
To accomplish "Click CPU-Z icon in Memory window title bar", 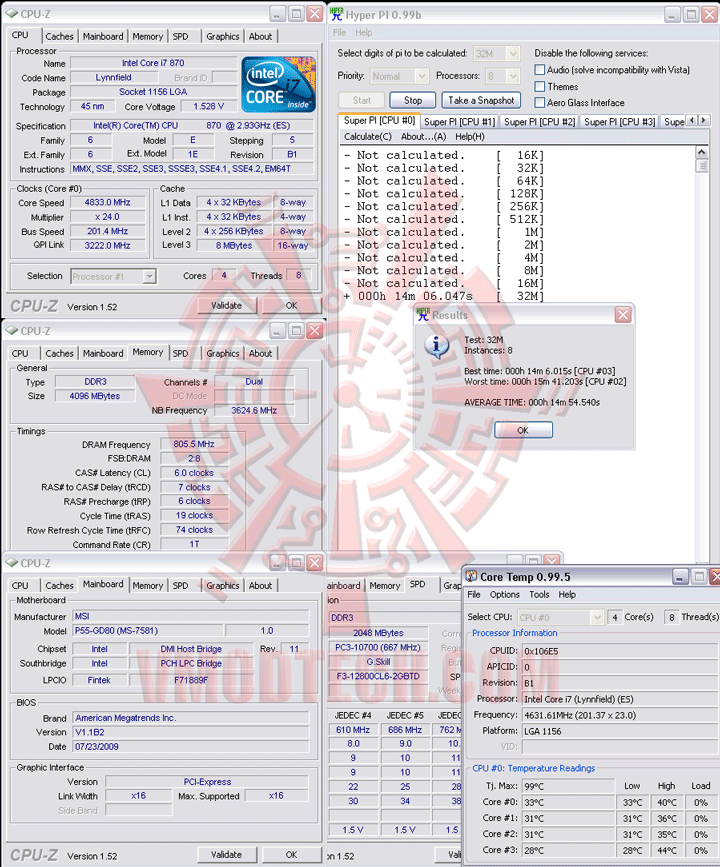I will tap(12, 331).
